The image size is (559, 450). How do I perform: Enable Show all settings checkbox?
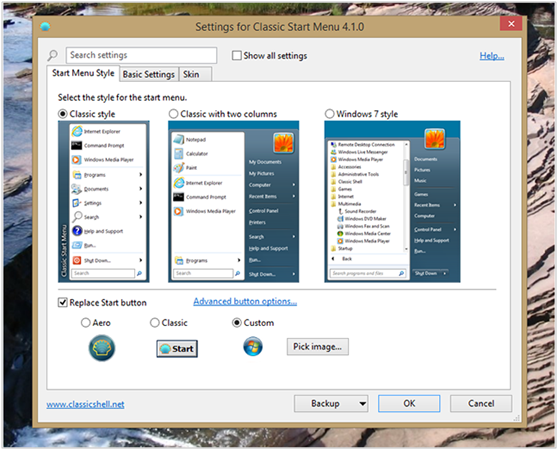[236, 56]
